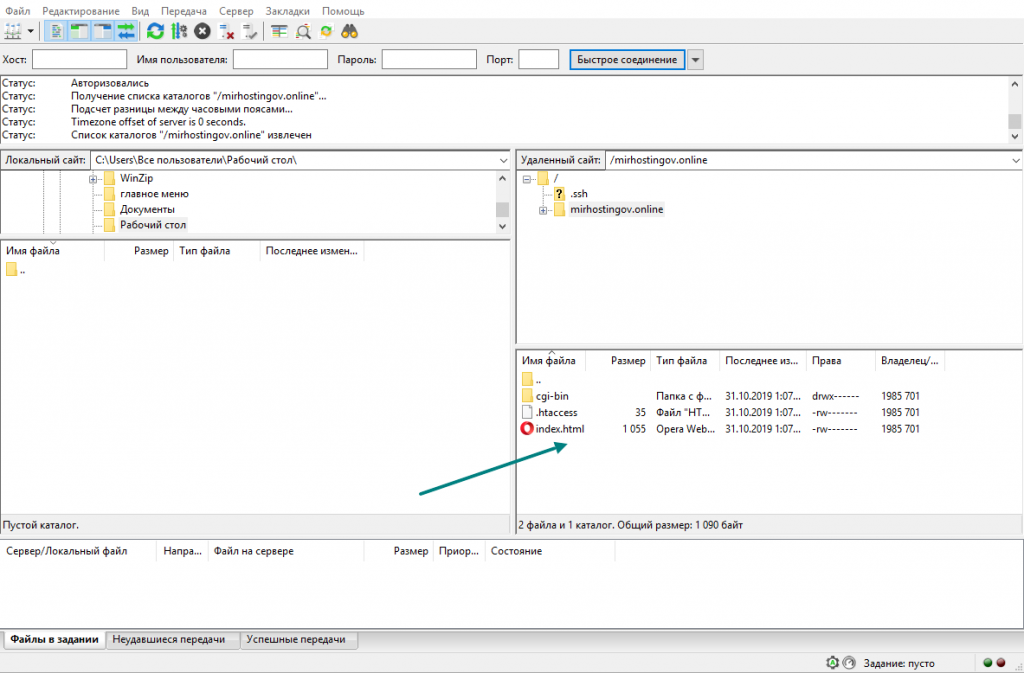Open the Вид menu
Screen dimensions: 1024x673
[x=140, y=10]
